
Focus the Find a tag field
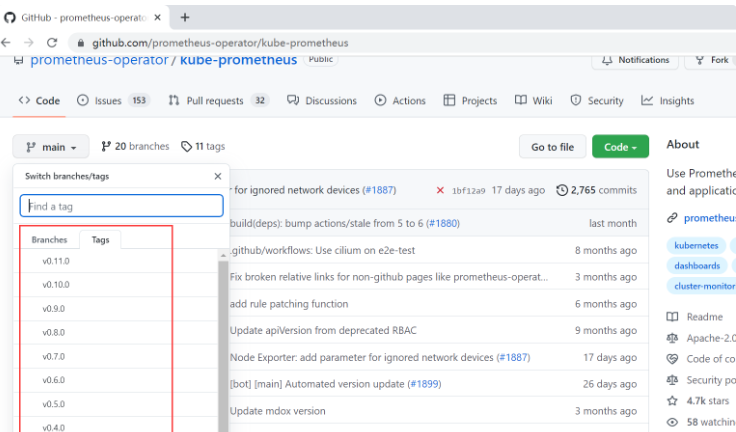point(121,206)
